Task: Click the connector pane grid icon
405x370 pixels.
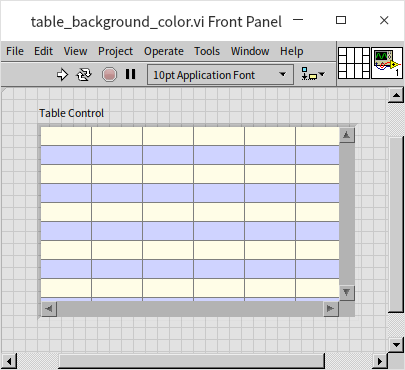Action: tap(354, 63)
